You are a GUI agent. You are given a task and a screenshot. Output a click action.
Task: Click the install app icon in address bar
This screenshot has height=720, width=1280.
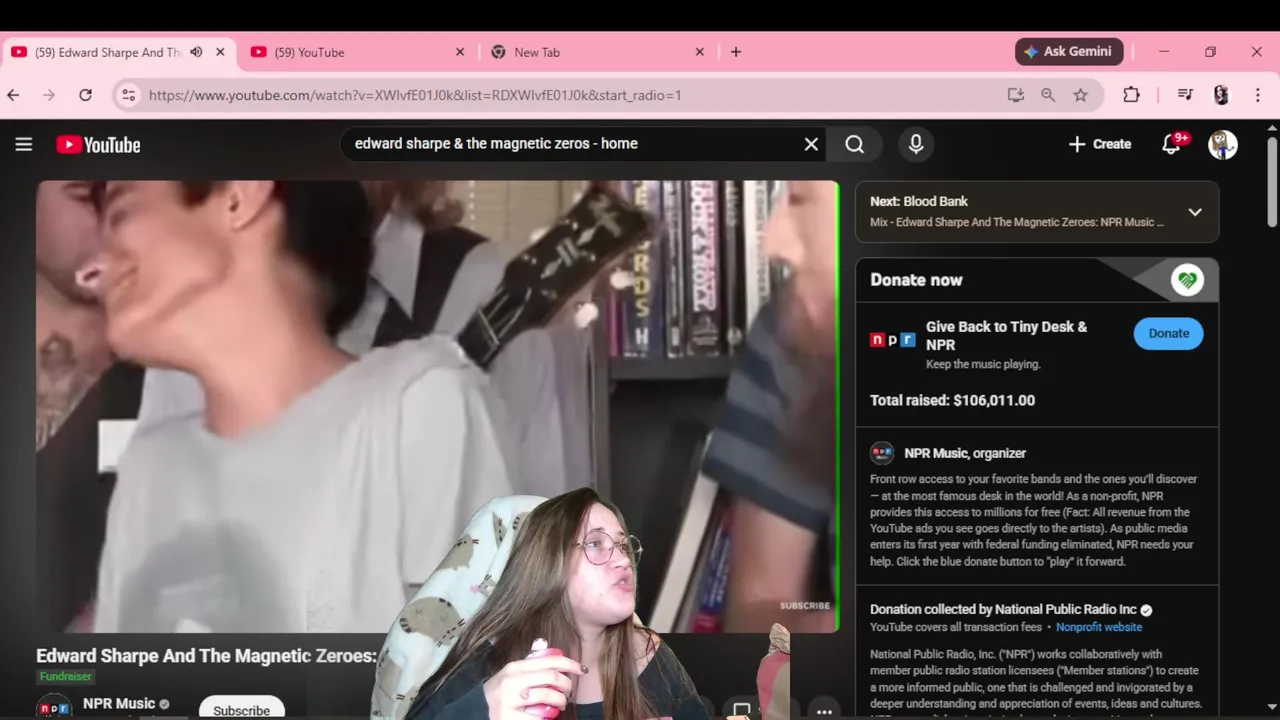pyautogui.click(x=1016, y=95)
